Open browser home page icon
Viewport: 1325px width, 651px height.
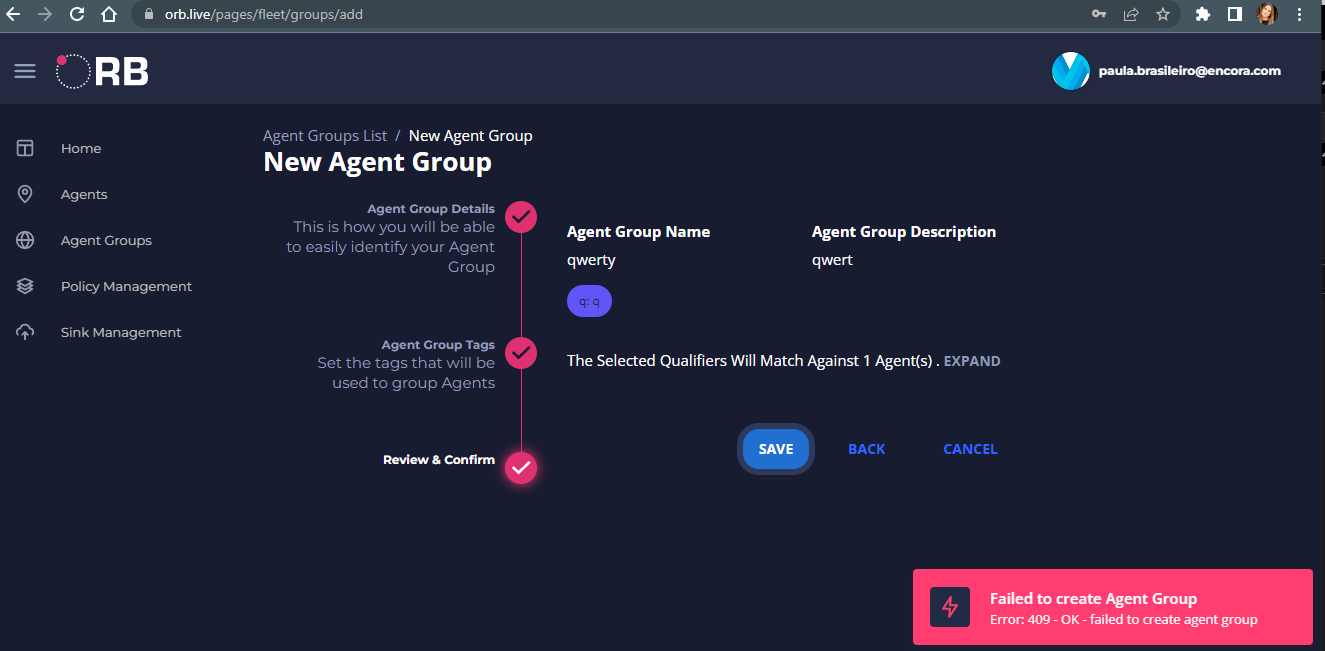(109, 14)
